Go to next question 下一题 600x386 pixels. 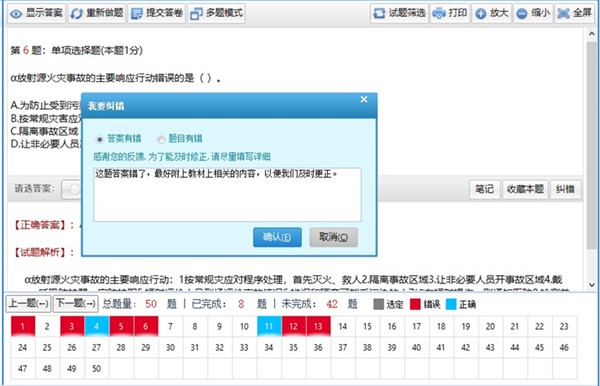click(x=75, y=304)
